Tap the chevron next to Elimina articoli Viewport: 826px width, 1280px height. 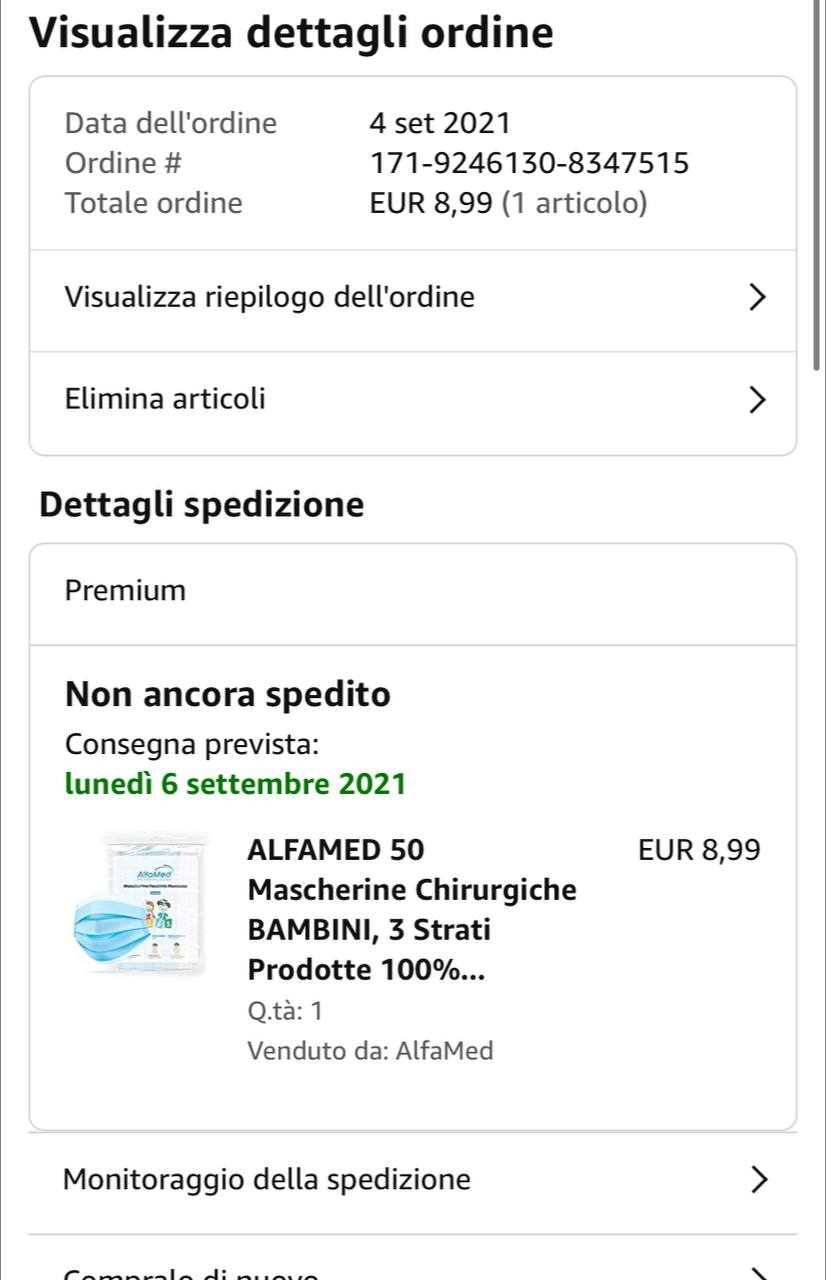(x=757, y=399)
